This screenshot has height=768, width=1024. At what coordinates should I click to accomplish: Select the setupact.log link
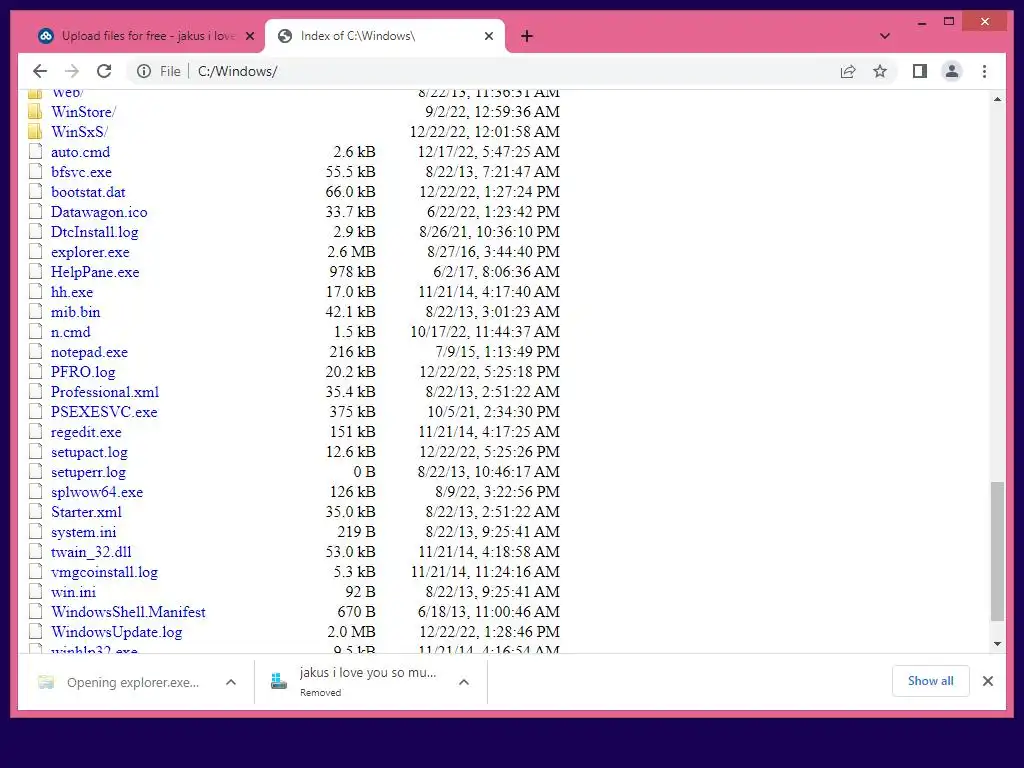point(89,452)
